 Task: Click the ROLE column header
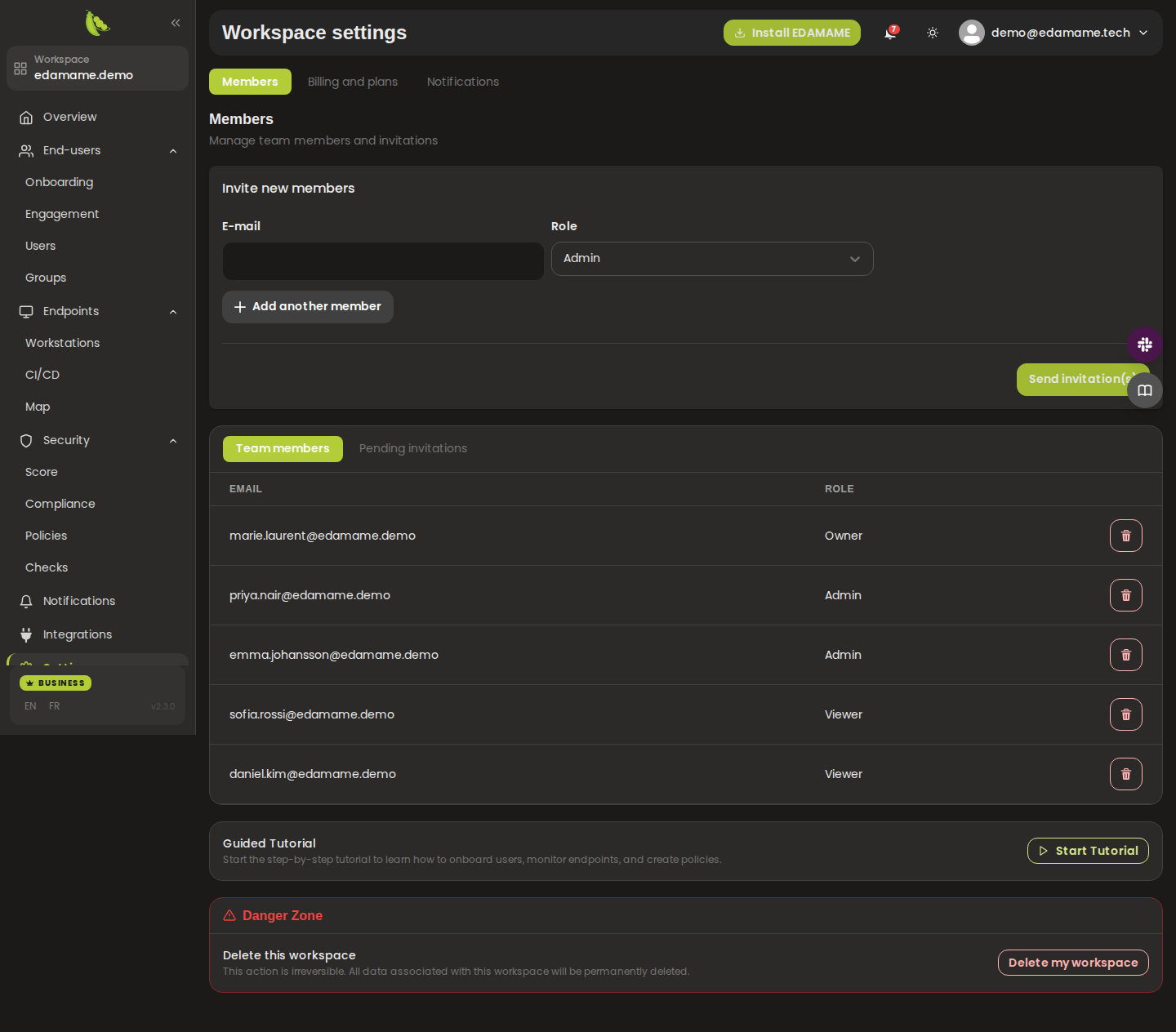tap(840, 489)
